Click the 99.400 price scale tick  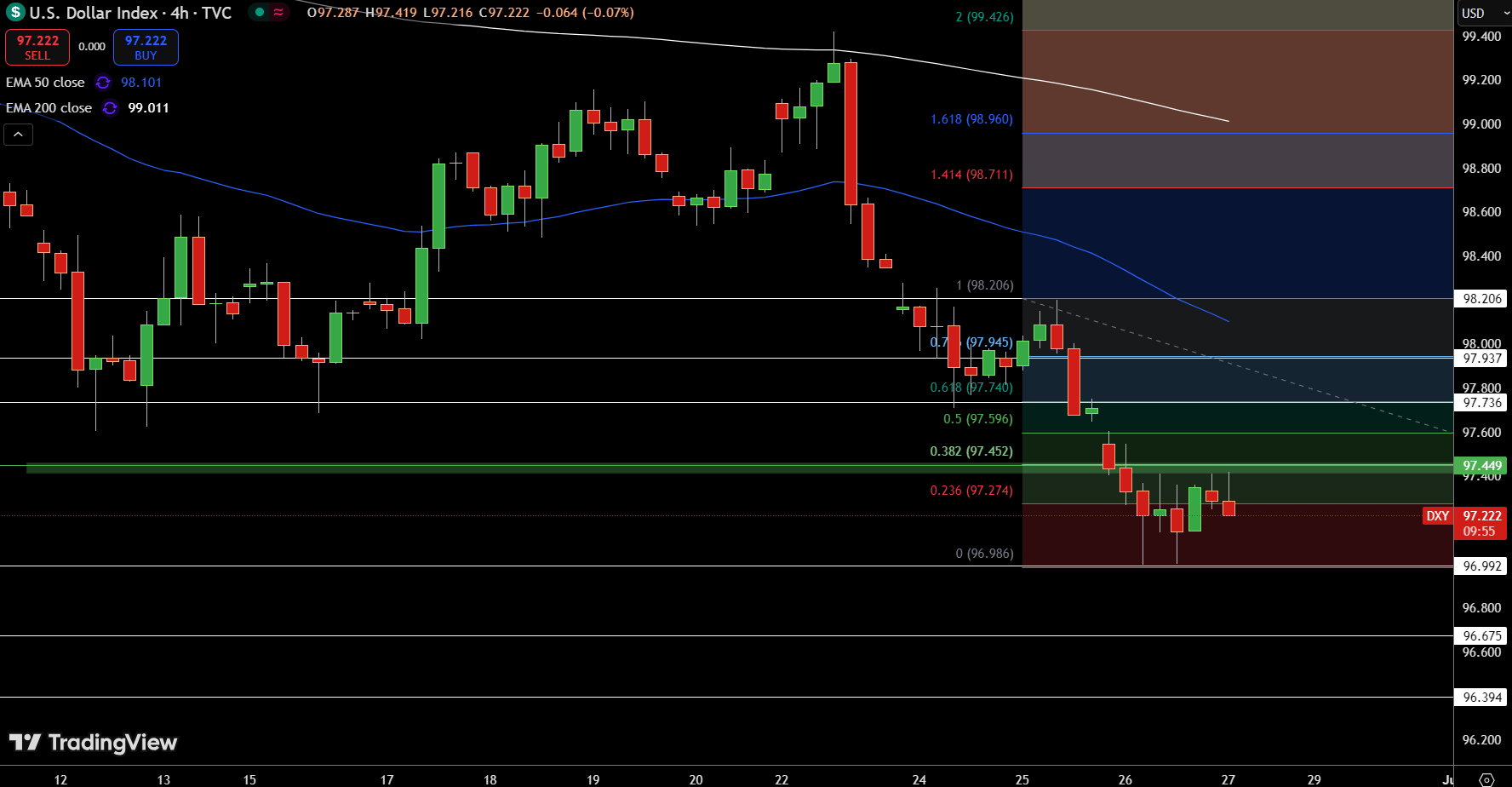point(1481,37)
